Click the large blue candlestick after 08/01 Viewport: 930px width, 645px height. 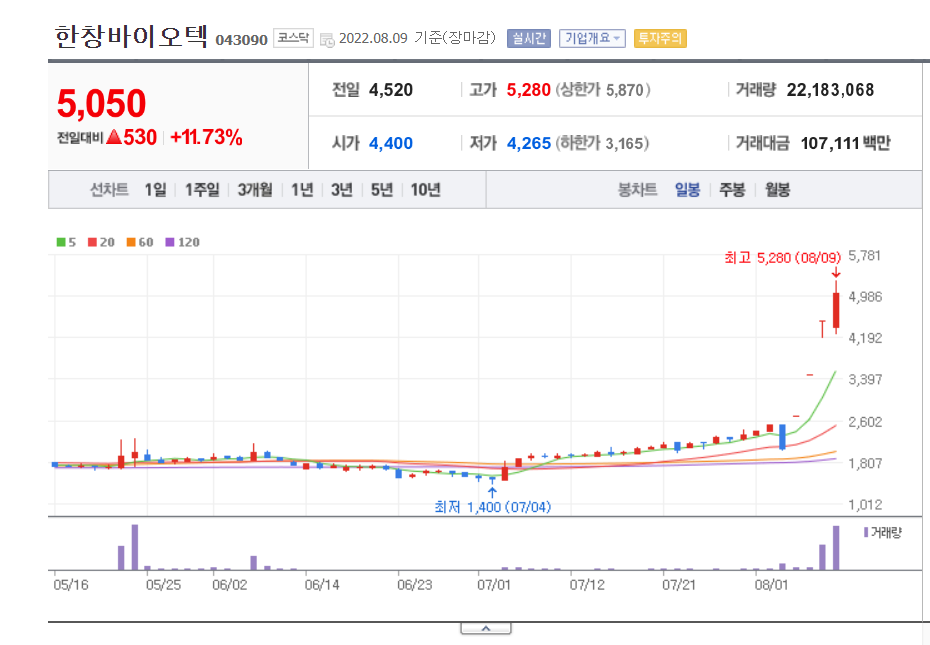point(782,437)
